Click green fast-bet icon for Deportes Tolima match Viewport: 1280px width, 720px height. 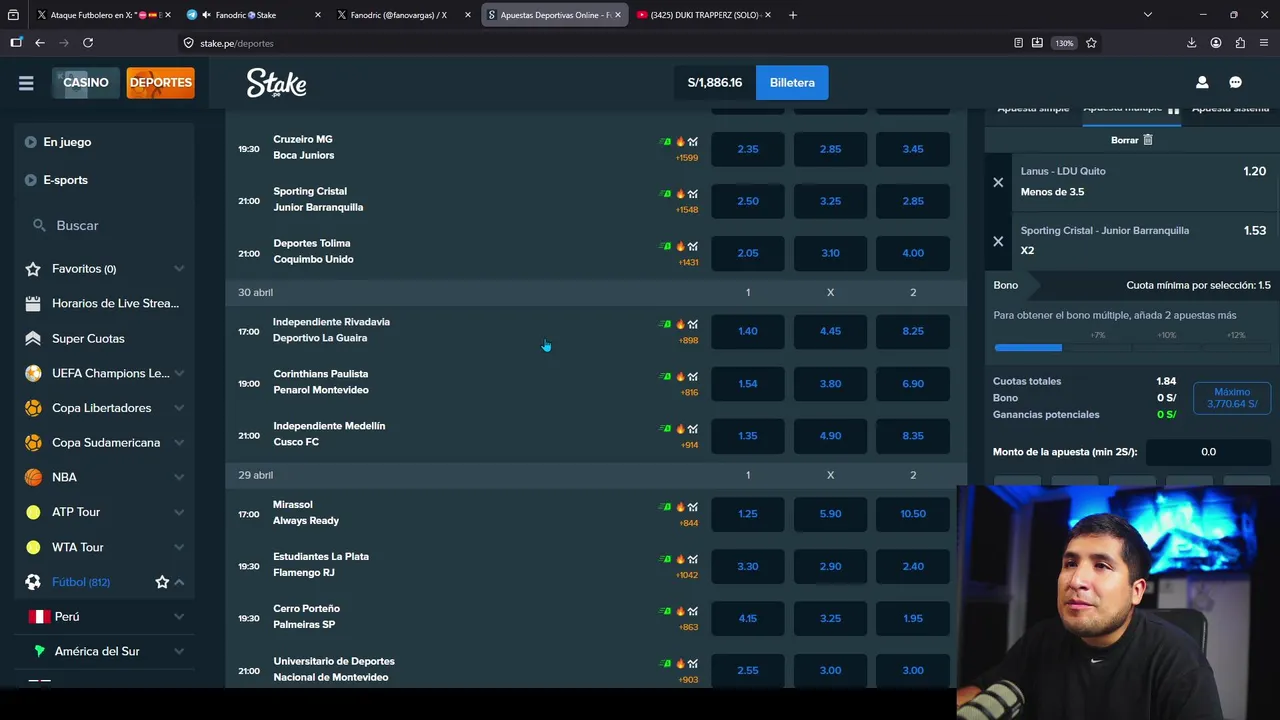pos(666,246)
